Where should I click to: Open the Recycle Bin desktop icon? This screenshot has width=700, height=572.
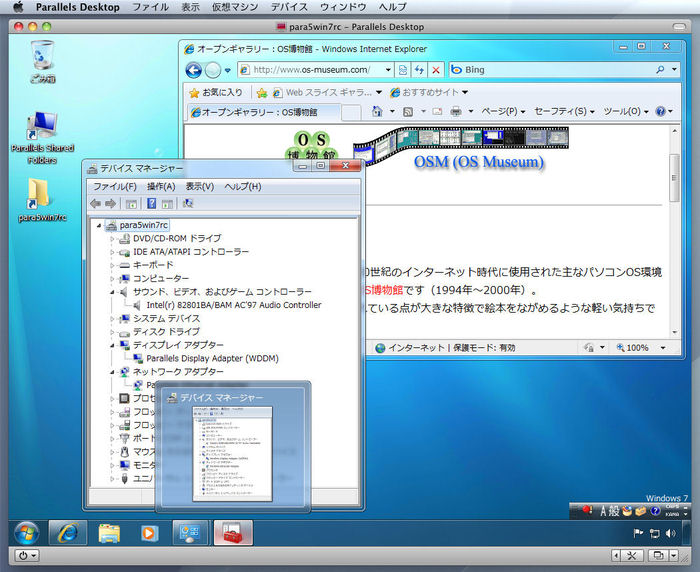43,61
